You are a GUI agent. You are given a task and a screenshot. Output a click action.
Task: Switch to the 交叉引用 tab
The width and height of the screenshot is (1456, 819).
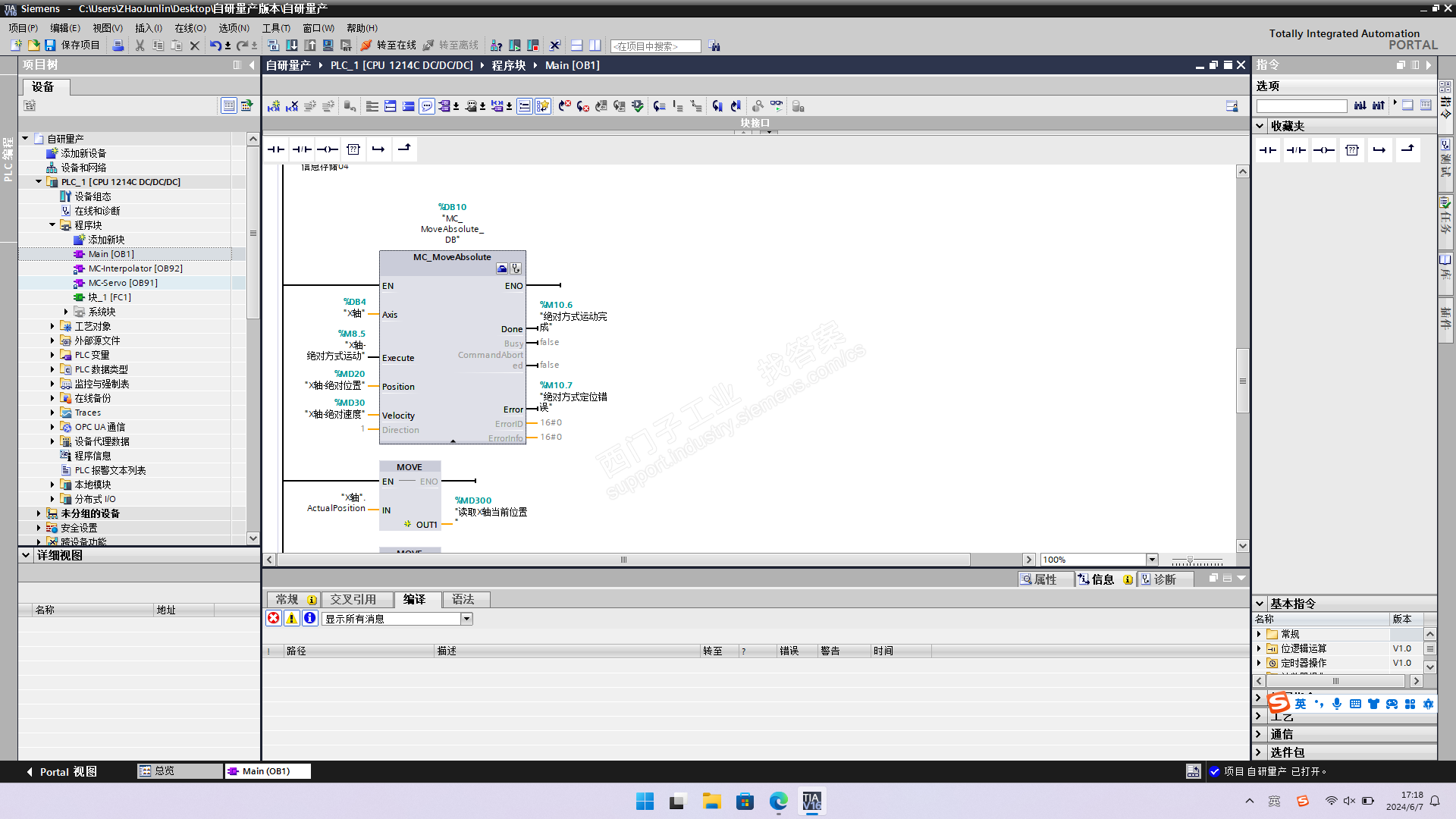click(353, 600)
